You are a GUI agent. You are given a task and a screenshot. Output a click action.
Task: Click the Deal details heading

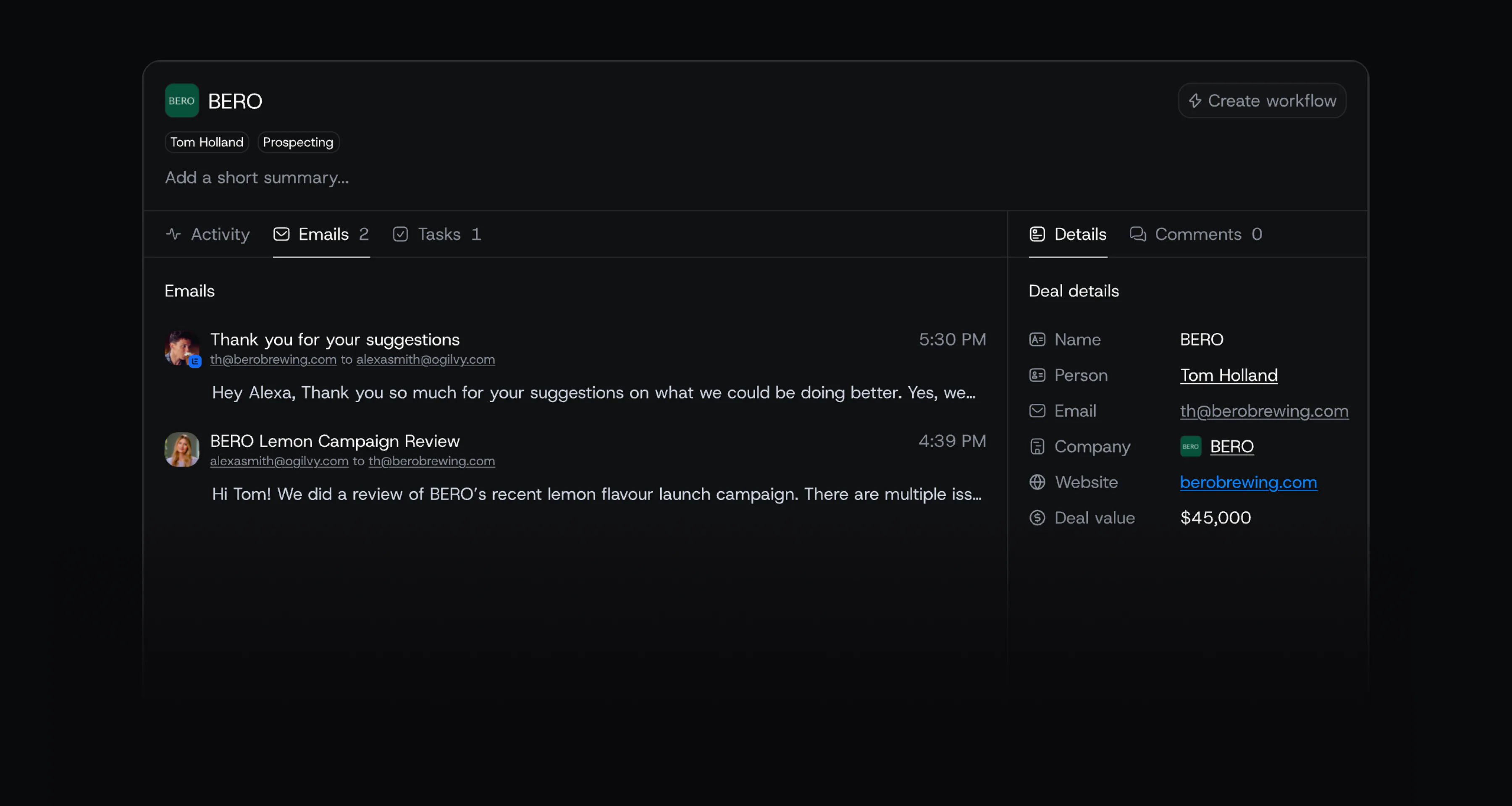tap(1074, 291)
